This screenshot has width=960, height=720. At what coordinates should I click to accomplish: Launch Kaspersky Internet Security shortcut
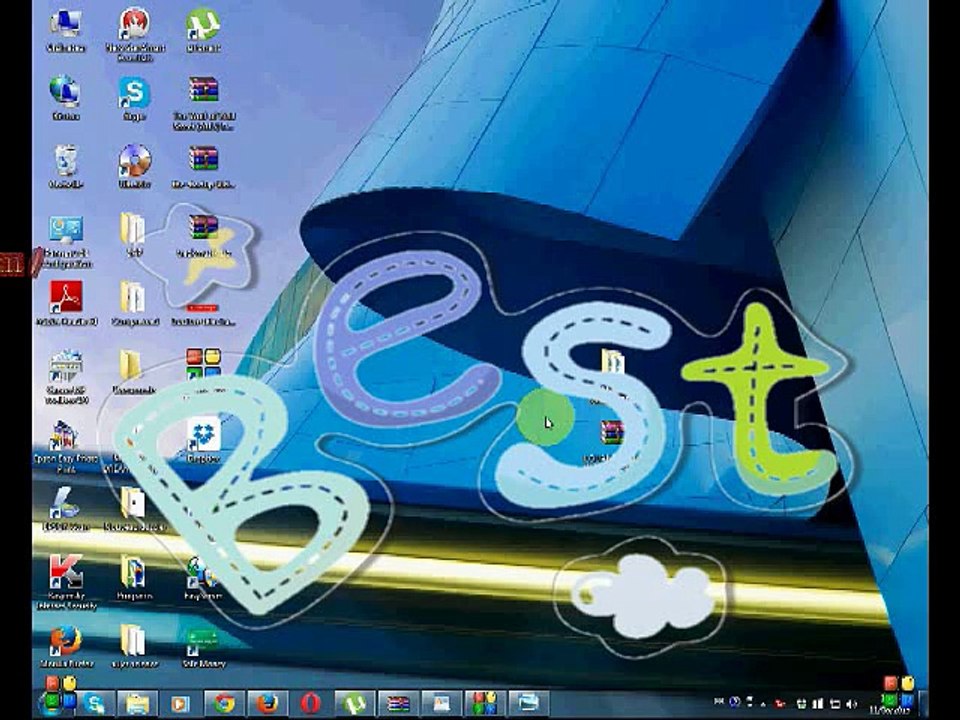pyautogui.click(x=66, y=582)
